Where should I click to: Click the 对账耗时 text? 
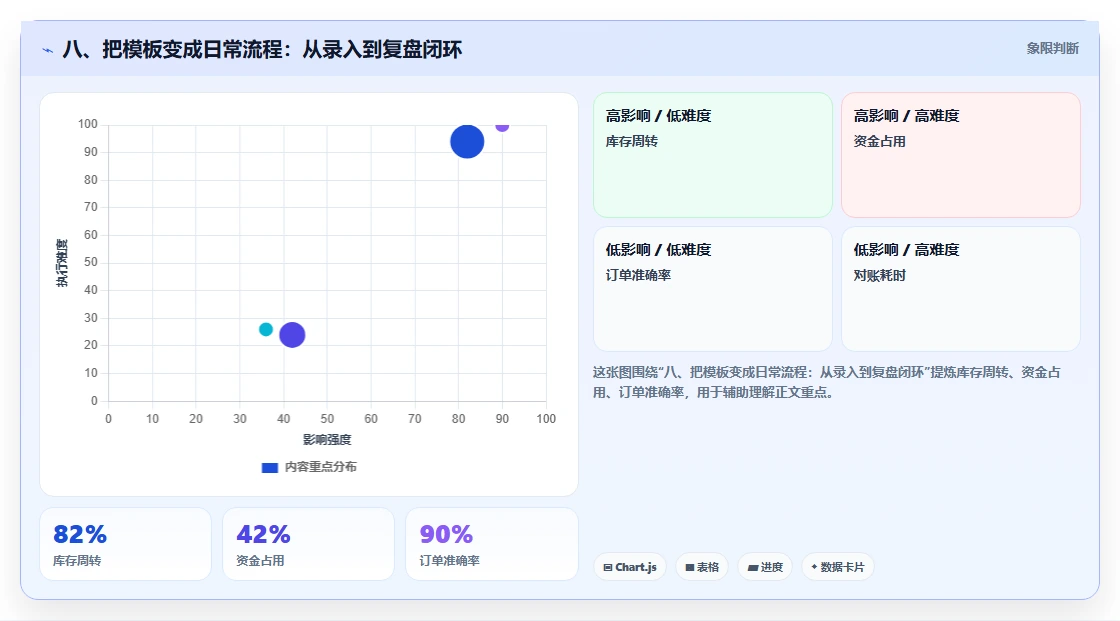coord(879,275)
